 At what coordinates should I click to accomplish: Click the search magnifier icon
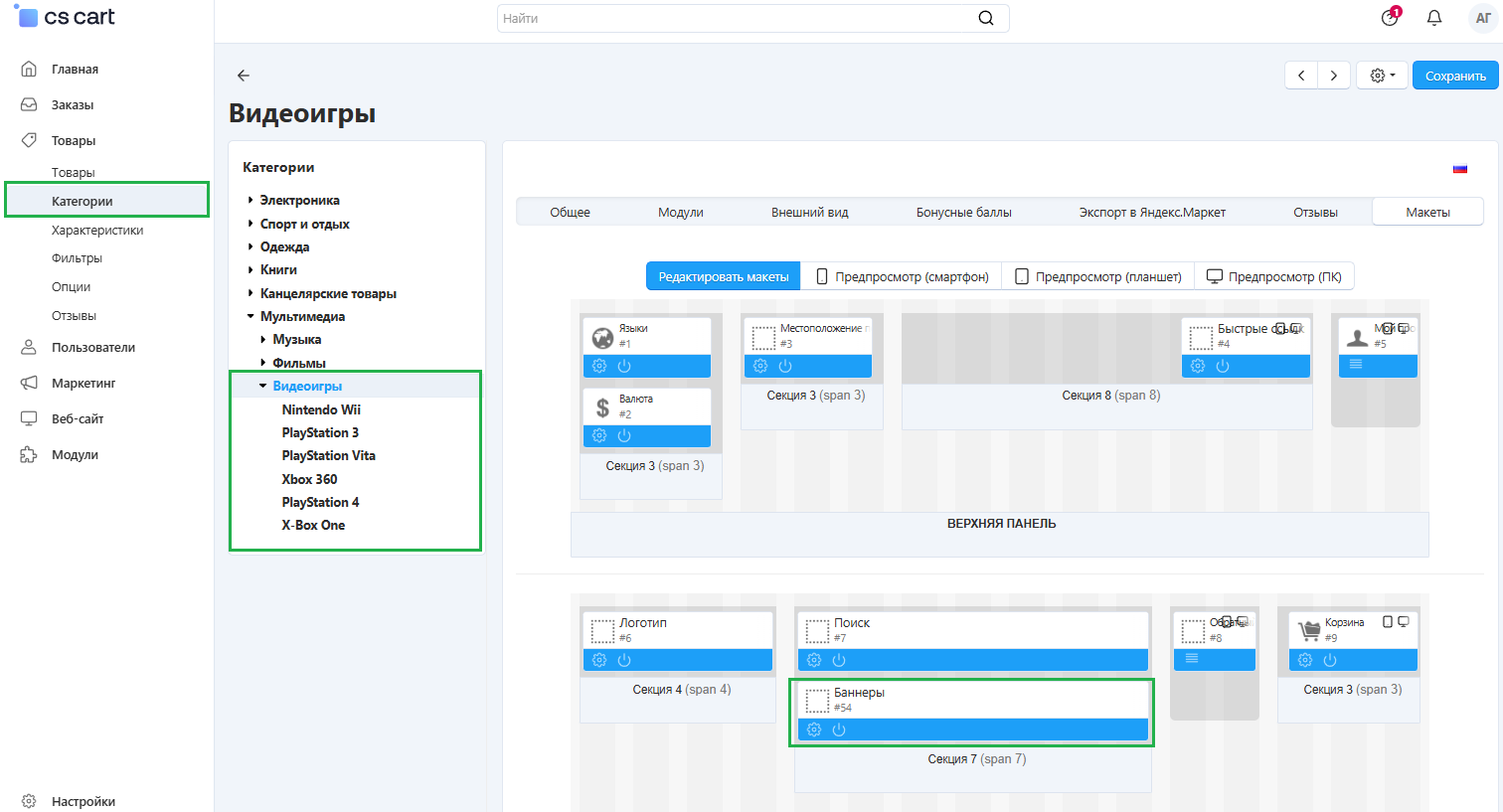coord(985,18)
